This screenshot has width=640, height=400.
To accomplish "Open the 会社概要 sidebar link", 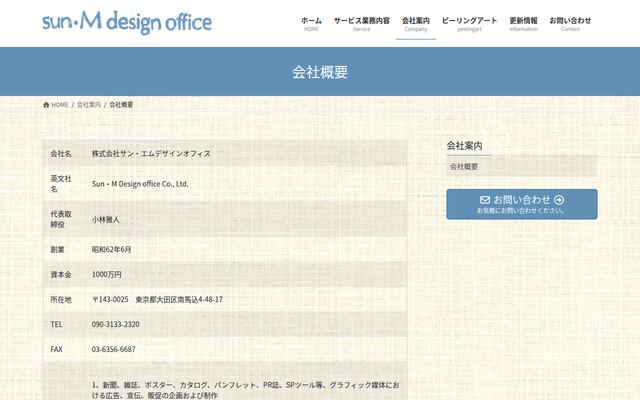I will (522, 167).
